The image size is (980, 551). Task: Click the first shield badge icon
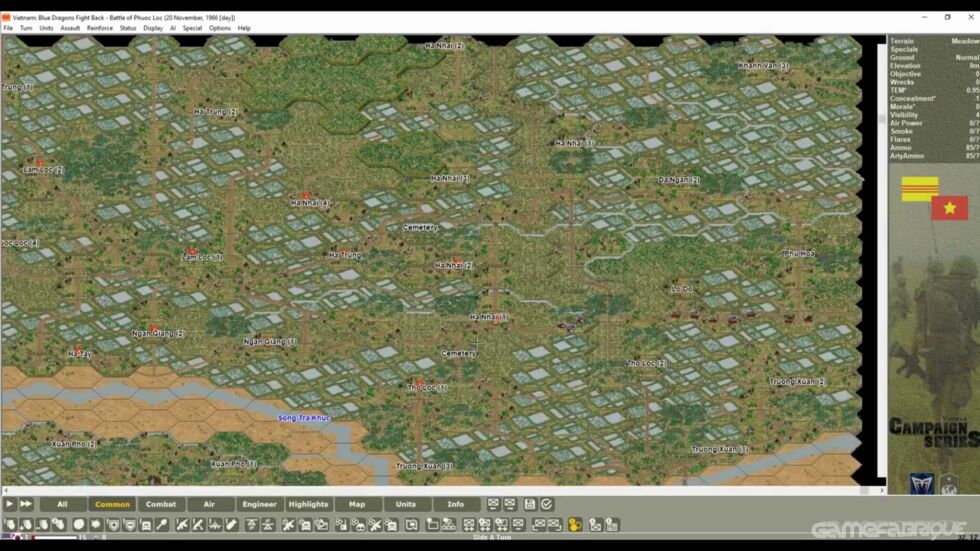(x=114, y=525)
